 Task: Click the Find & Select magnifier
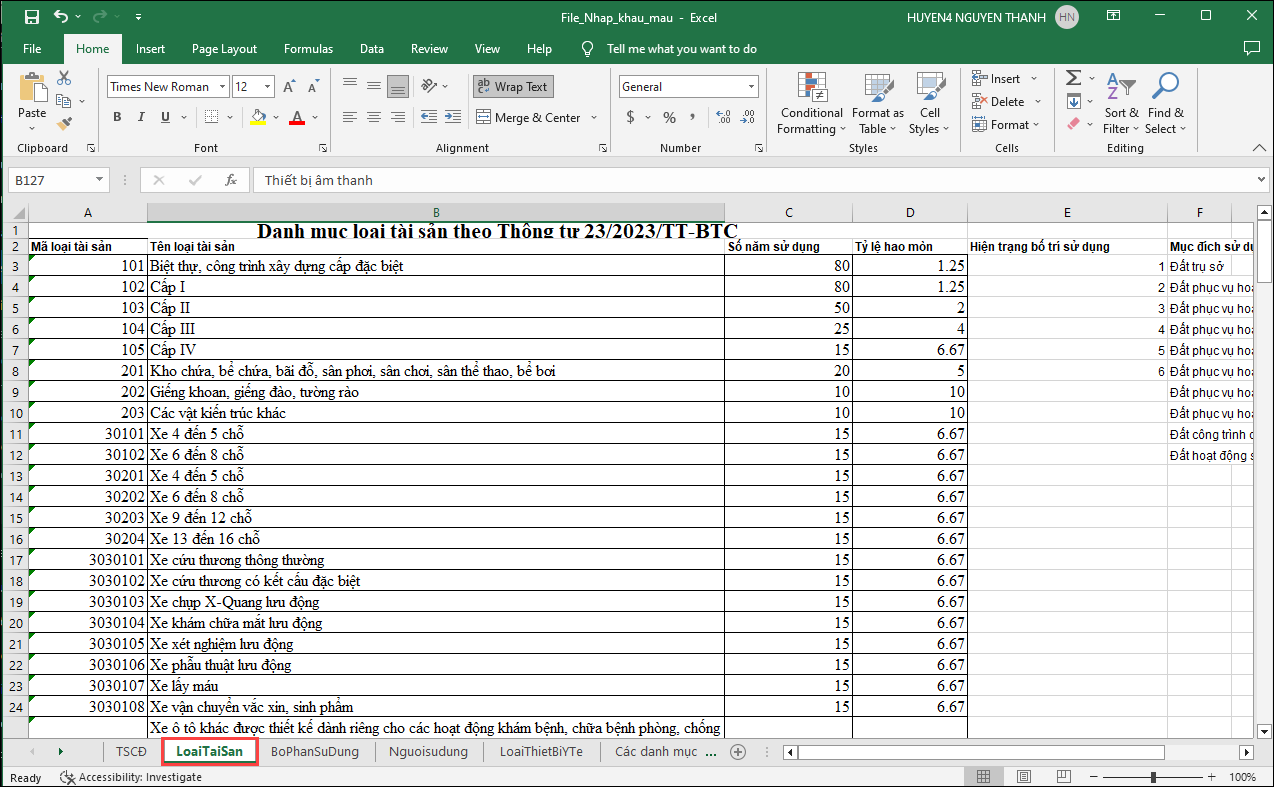pyautogui.click(x=1165, y=104)
